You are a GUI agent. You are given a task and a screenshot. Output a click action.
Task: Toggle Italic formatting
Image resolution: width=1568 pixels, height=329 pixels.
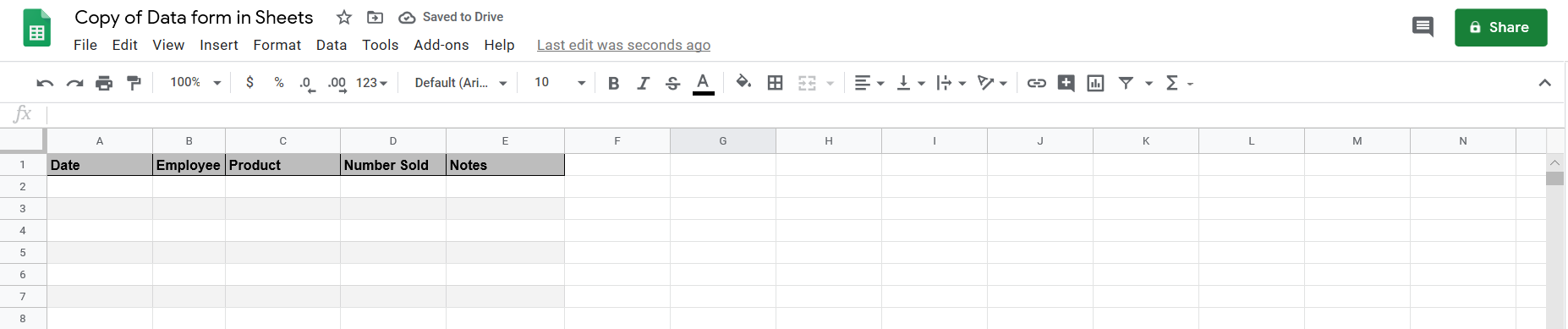[643, 83]
